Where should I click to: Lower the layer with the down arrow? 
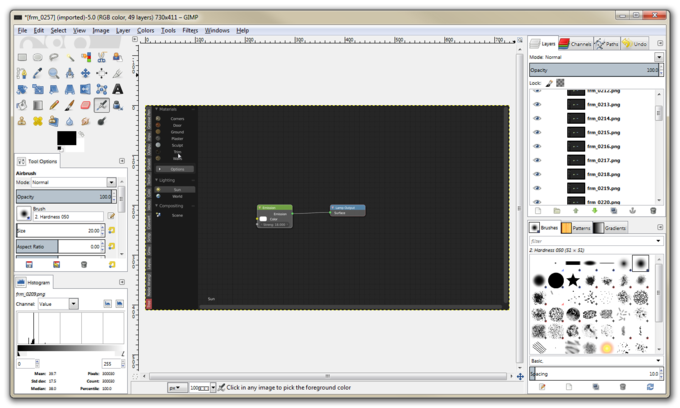595,211
